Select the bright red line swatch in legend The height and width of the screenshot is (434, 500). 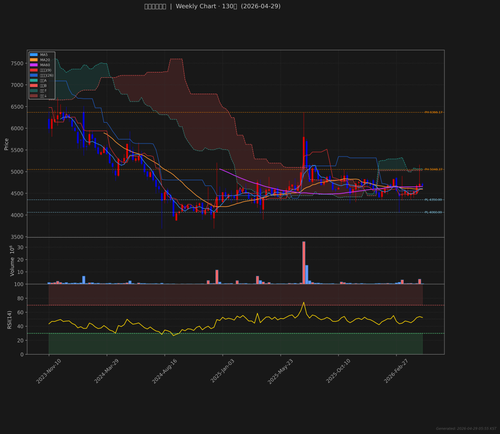point(34,70)
